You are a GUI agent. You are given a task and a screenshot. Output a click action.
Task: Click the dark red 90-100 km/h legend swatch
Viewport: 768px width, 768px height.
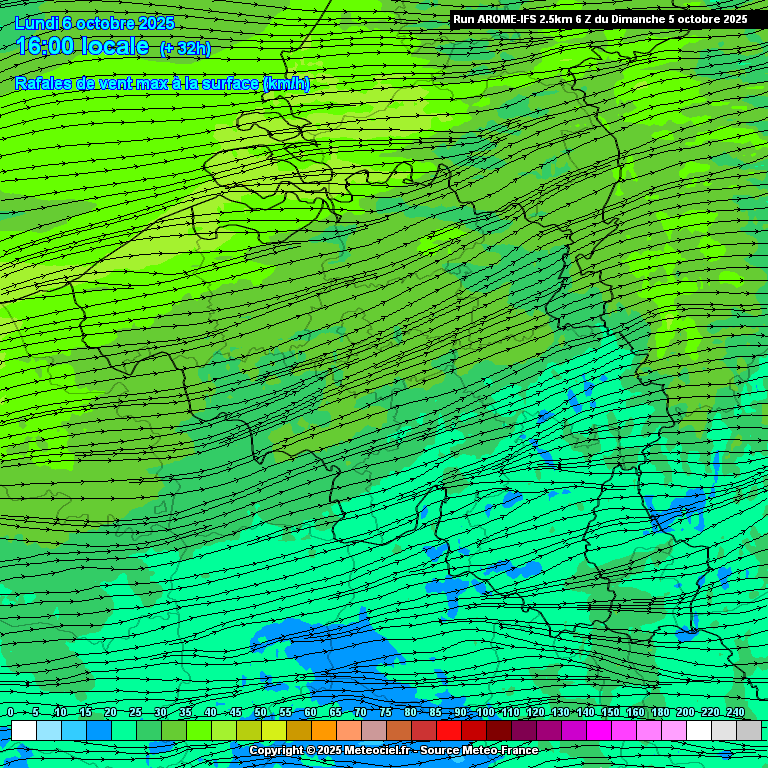(473, 730)
